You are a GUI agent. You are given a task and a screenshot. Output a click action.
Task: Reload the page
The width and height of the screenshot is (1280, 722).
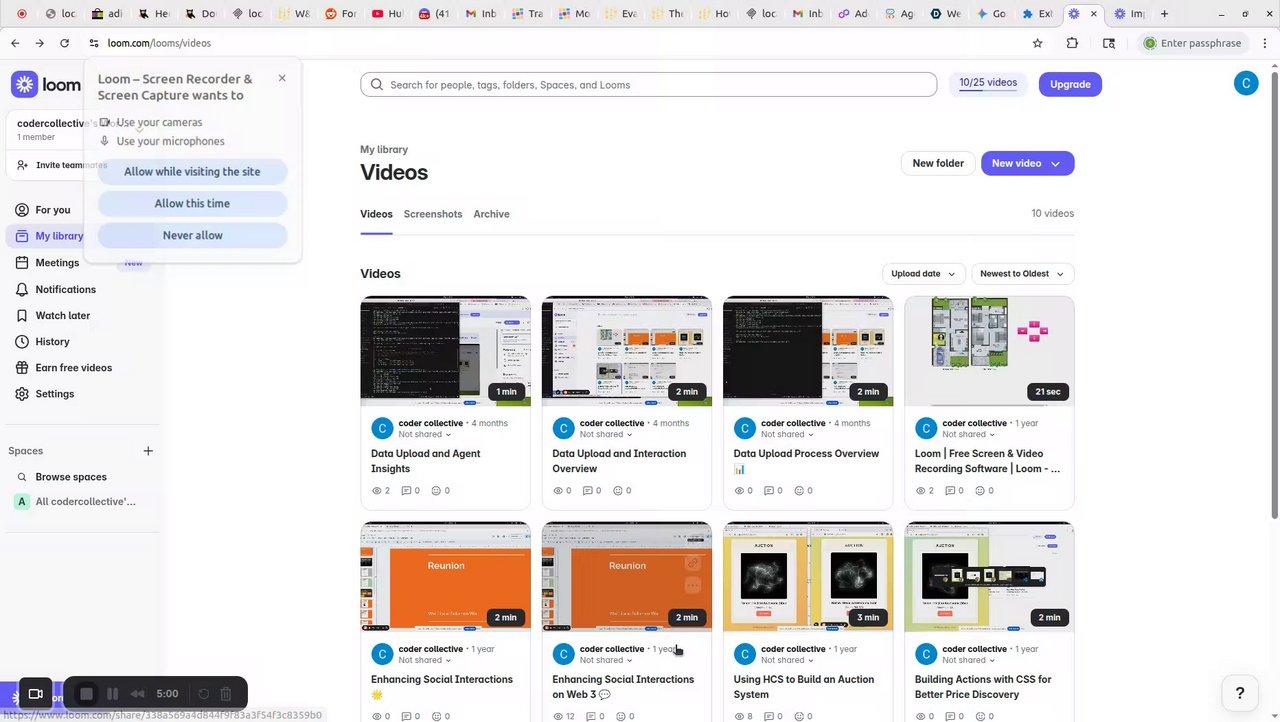(x=65, y=43)
